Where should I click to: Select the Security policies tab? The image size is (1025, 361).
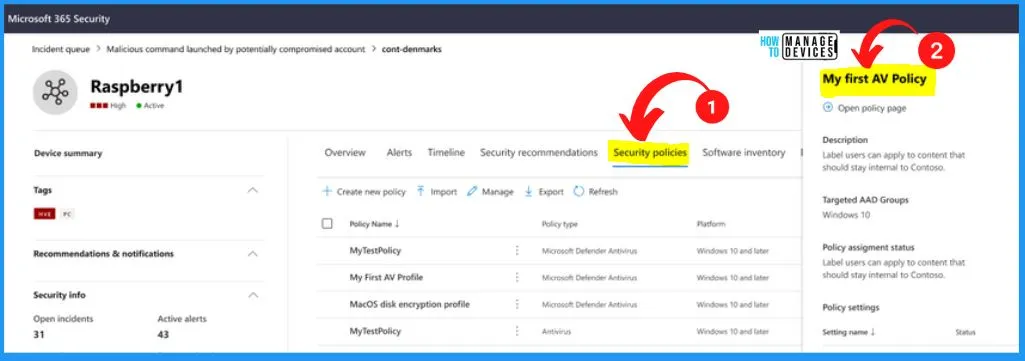[650, 152]
